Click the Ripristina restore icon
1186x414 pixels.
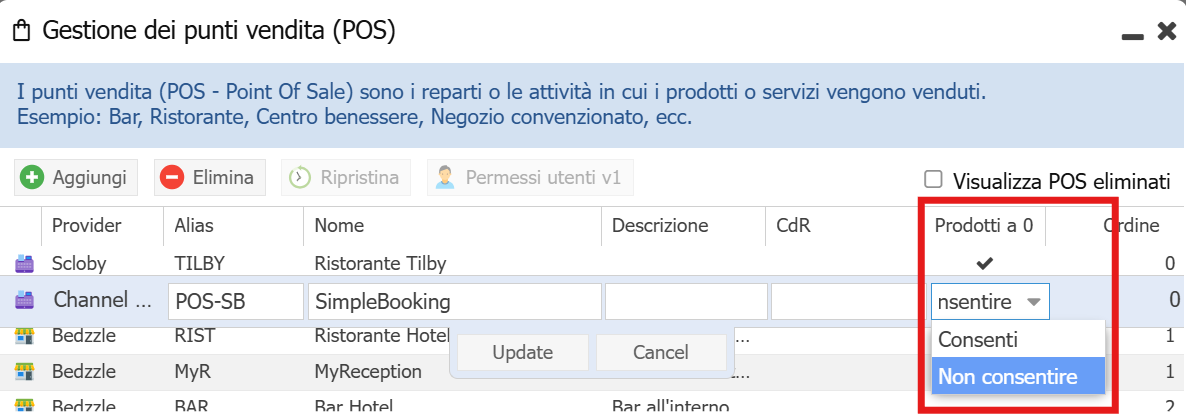pos(299,178)
